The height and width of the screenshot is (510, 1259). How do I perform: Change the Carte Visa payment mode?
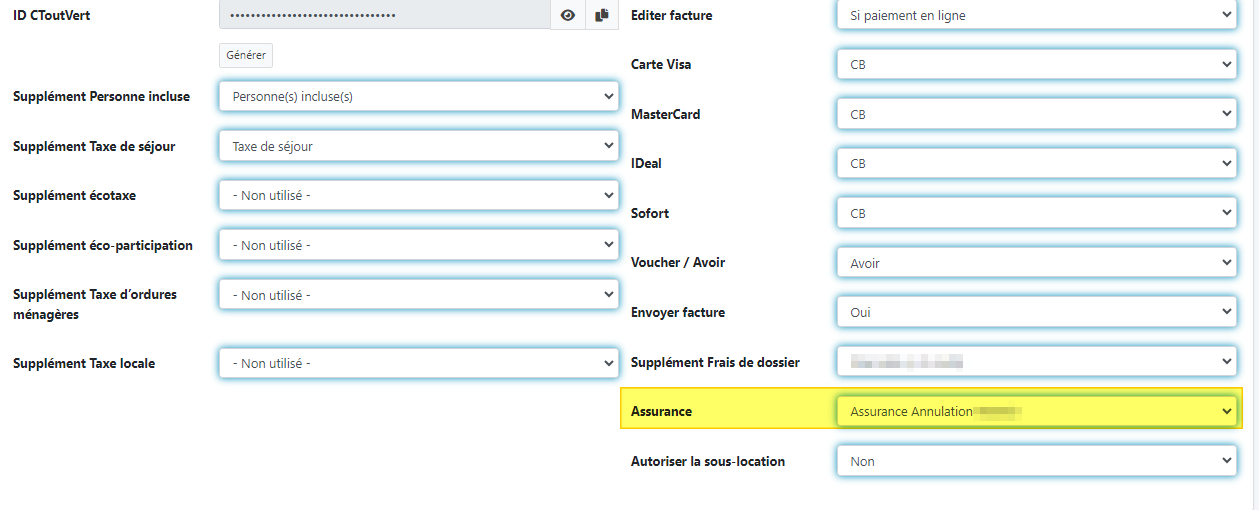click(x=1036, y=64)
